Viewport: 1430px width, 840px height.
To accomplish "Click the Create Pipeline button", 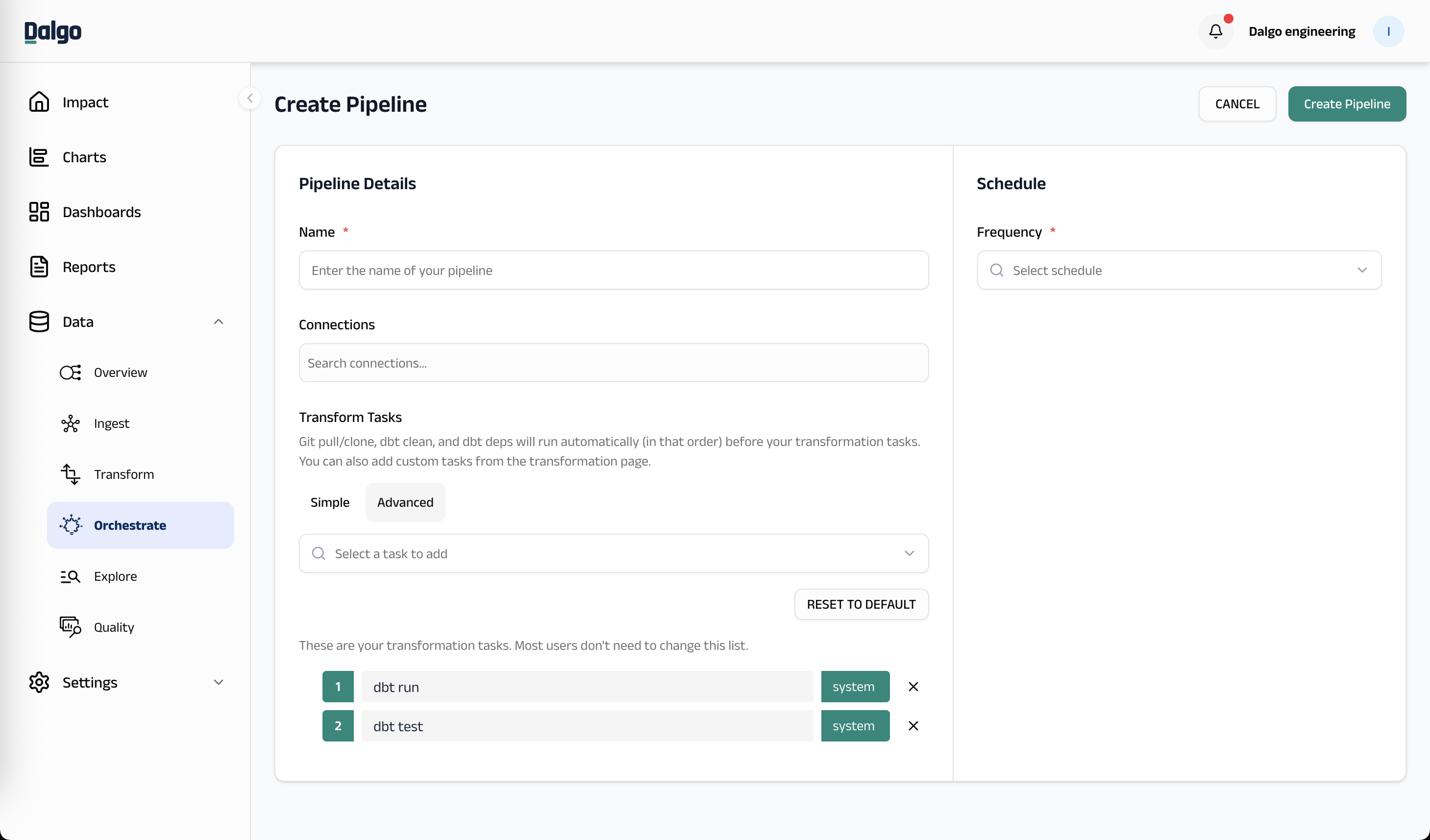I will pyautogui.click(x=1347, y=104).
